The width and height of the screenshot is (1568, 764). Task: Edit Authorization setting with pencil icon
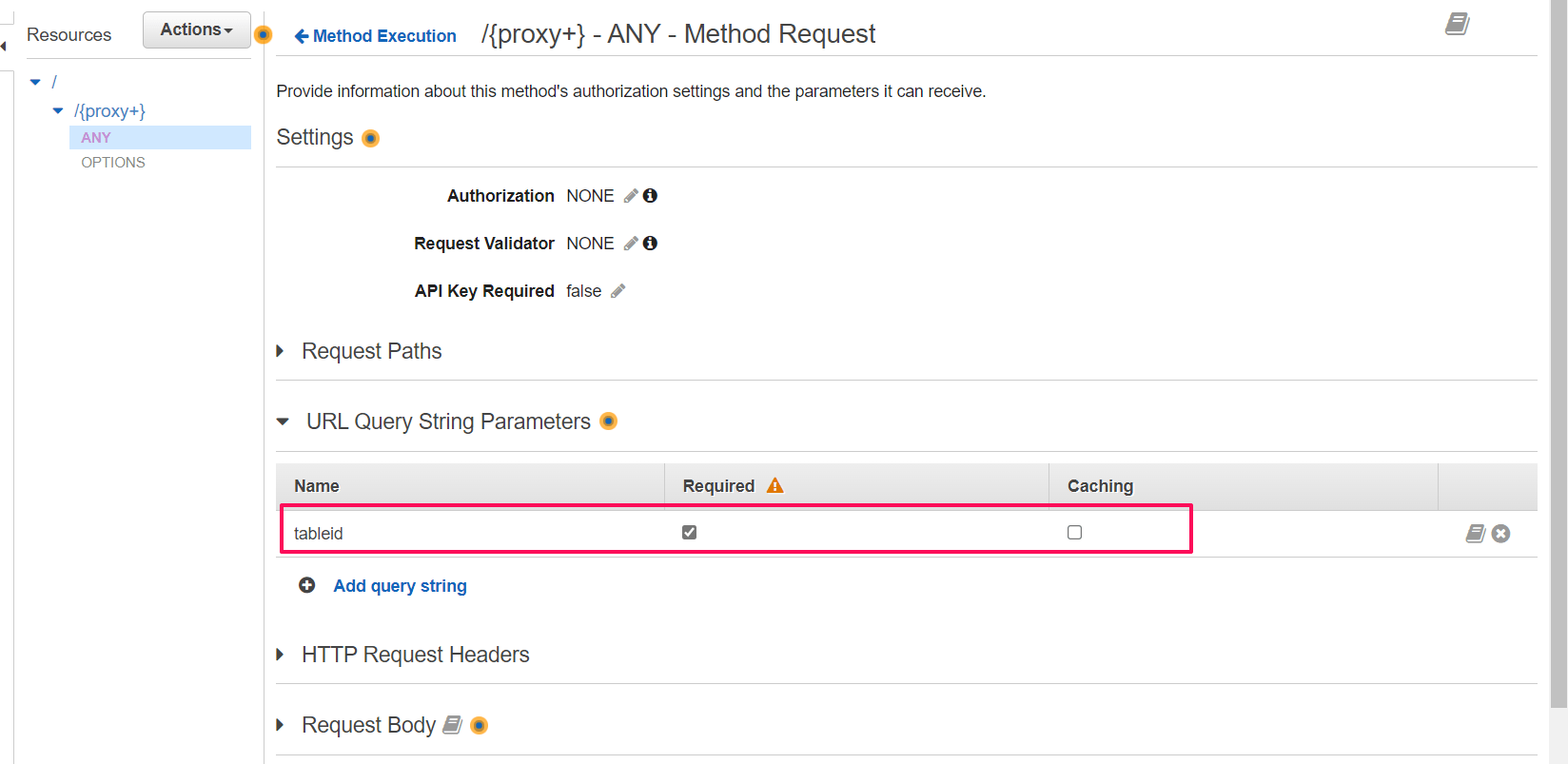pyautogui.click(x=631, y=196)
